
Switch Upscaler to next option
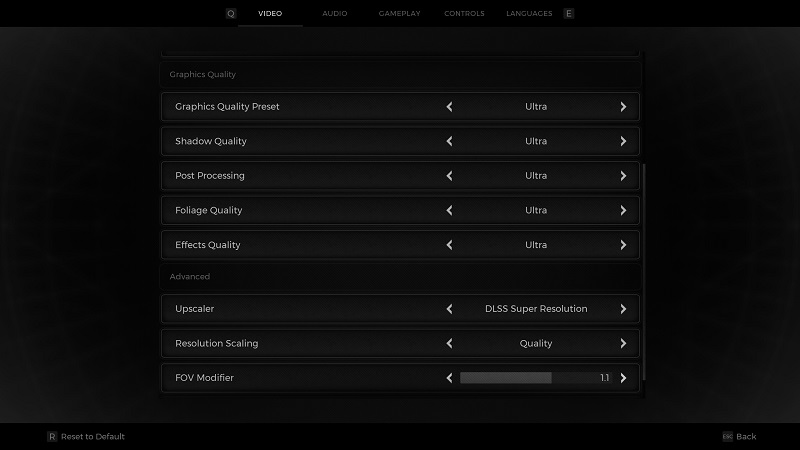point(623,309)
